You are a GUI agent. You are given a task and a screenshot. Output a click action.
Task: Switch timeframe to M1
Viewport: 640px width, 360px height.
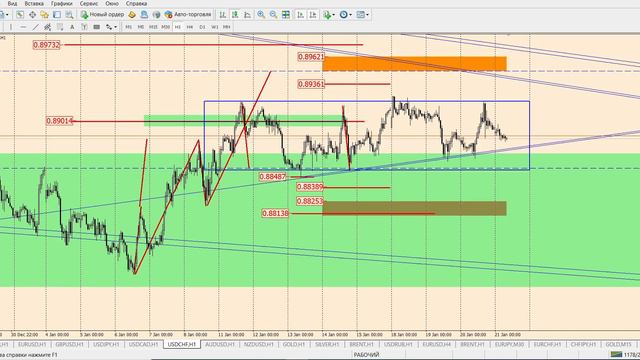(129, 27)
